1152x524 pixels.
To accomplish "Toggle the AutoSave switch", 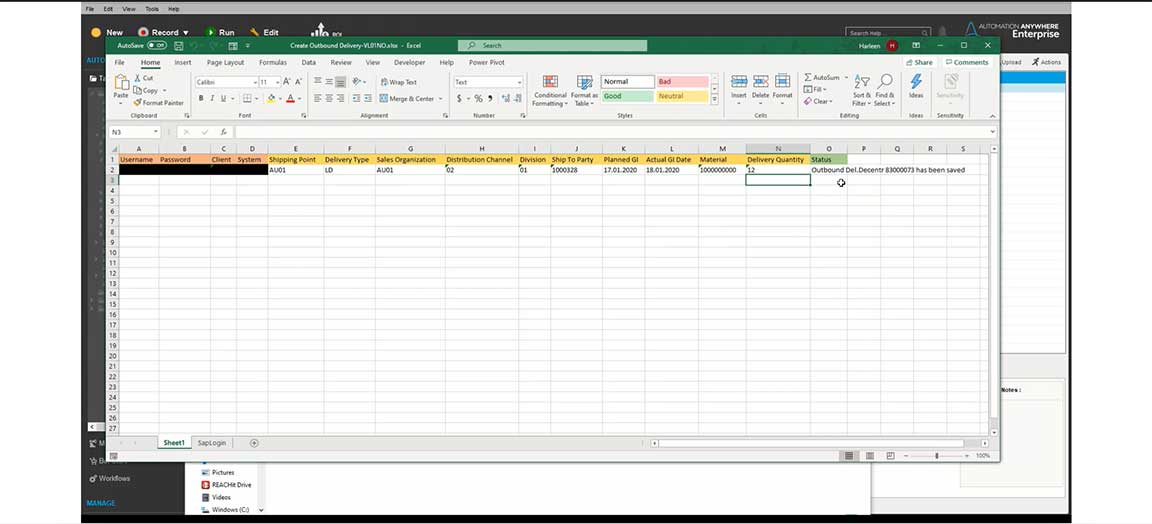I will coord(157,46).
